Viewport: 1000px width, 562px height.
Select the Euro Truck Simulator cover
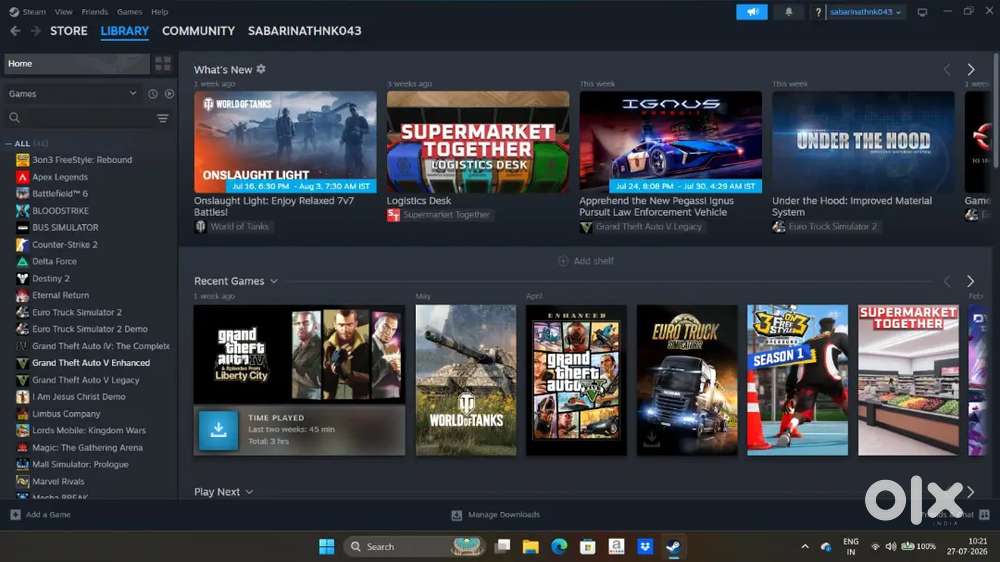tap(687, 380)
